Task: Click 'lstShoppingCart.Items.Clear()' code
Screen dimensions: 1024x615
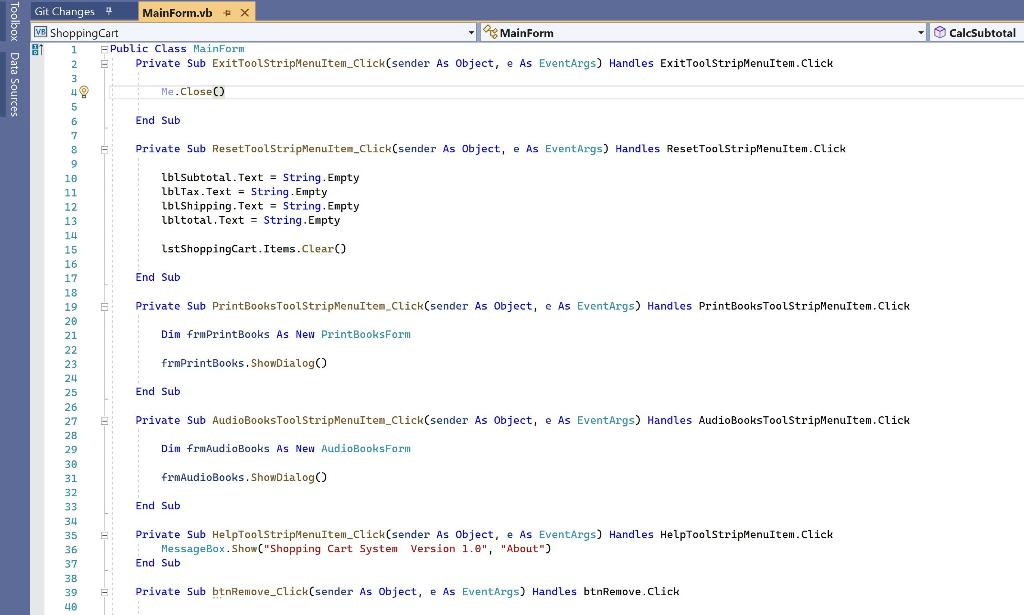Action: click(x=254, y=249)
